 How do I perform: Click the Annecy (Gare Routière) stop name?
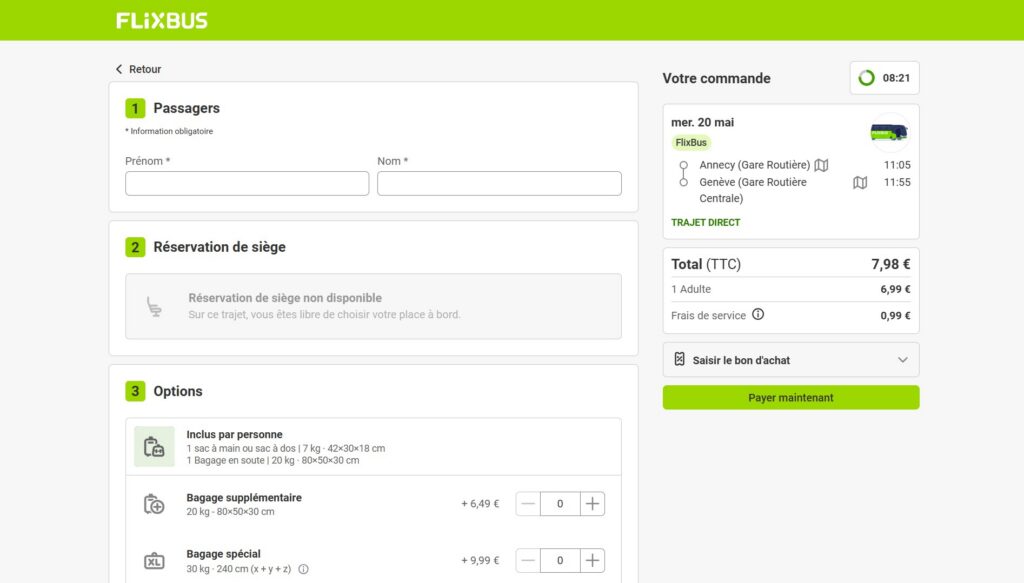click(x=754, y=165)
